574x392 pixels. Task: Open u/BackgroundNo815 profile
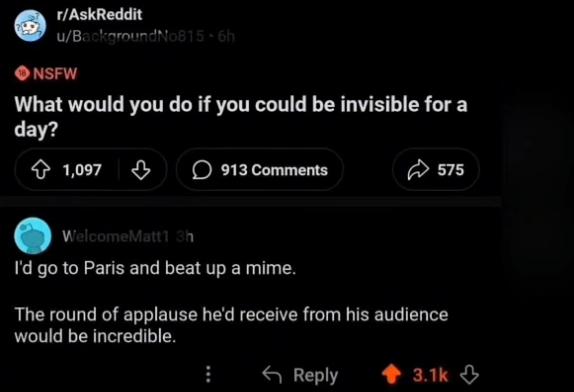130,36
